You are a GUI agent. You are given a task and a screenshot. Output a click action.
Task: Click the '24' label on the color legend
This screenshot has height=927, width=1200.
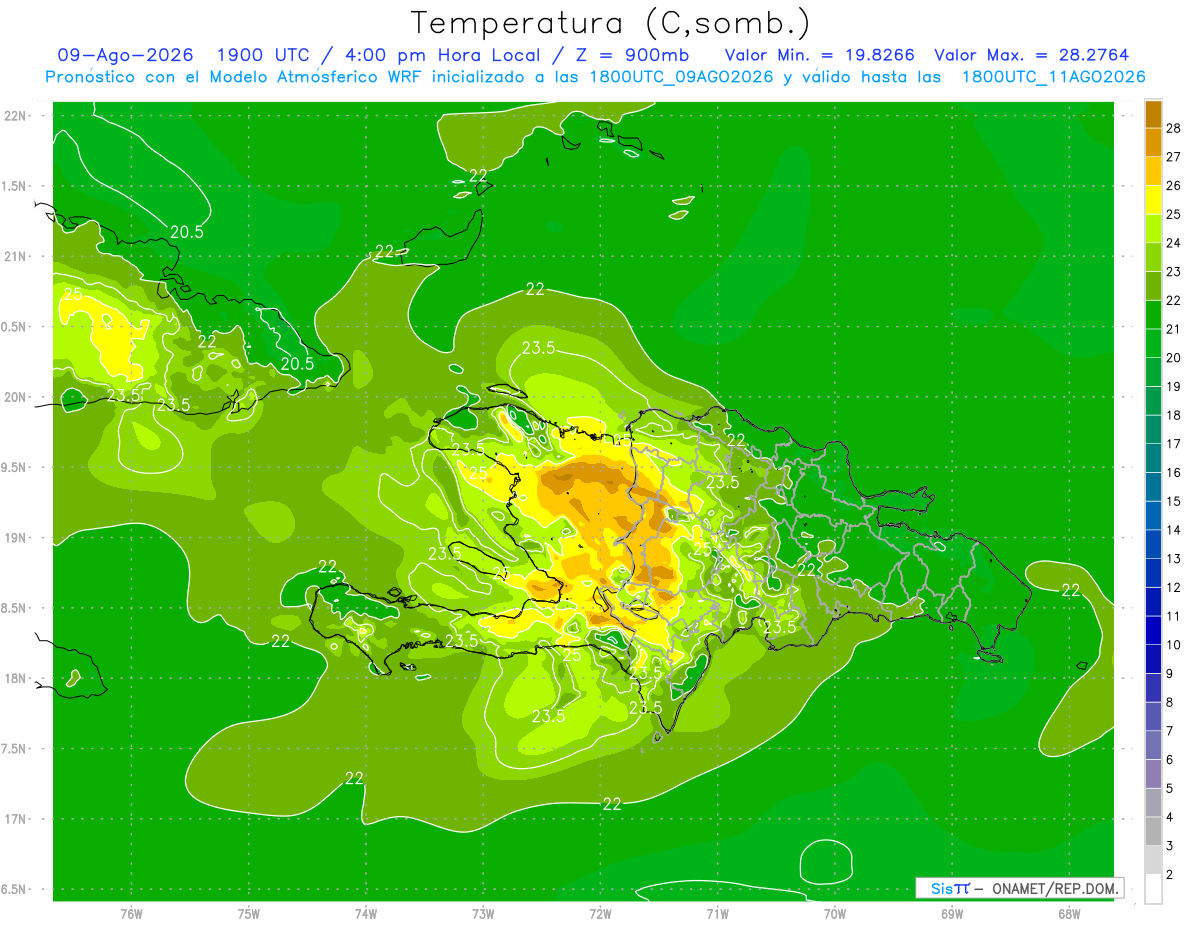coord(1174,243)
